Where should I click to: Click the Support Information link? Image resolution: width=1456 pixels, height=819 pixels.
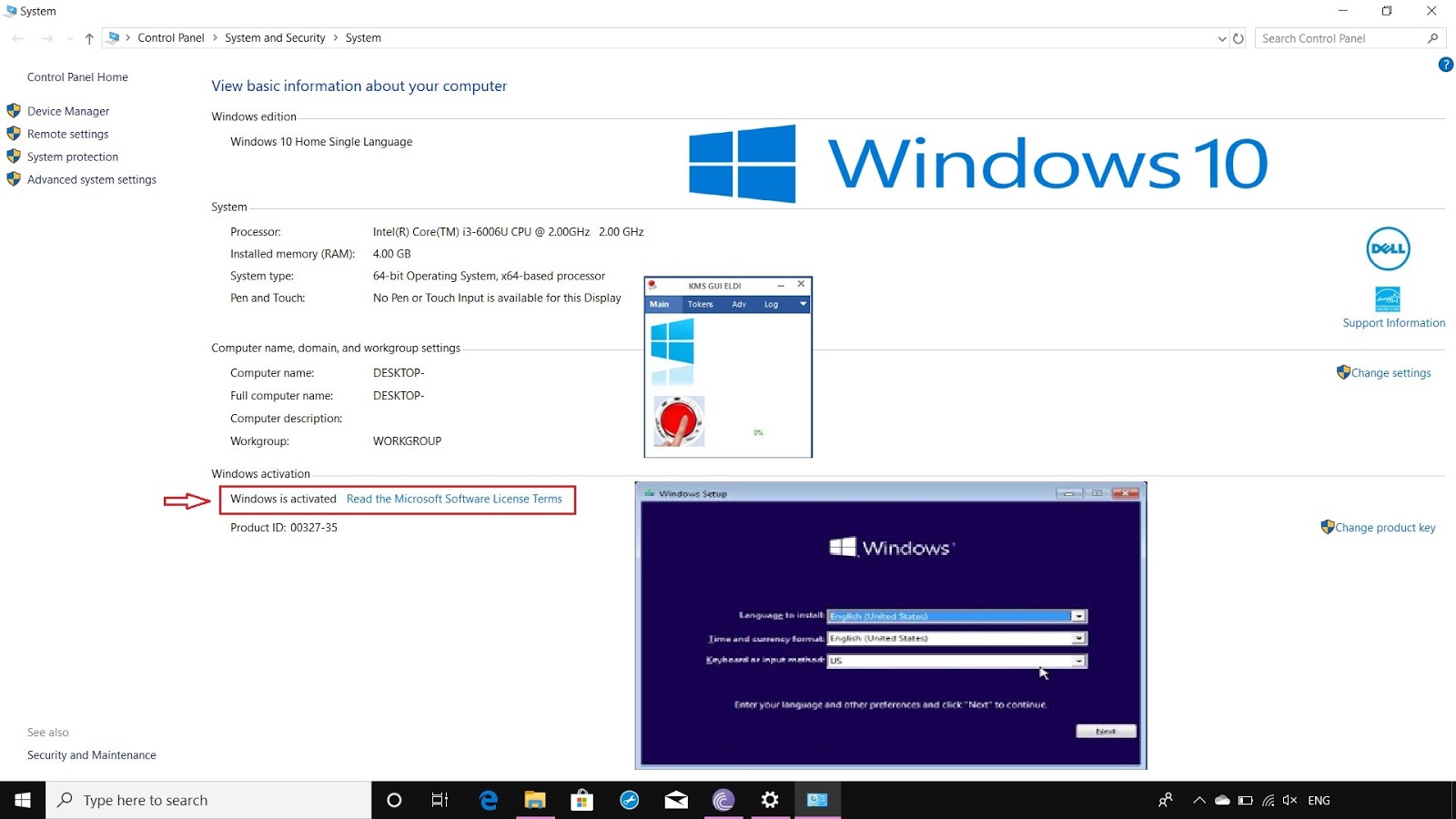(x=1393, y=323)
